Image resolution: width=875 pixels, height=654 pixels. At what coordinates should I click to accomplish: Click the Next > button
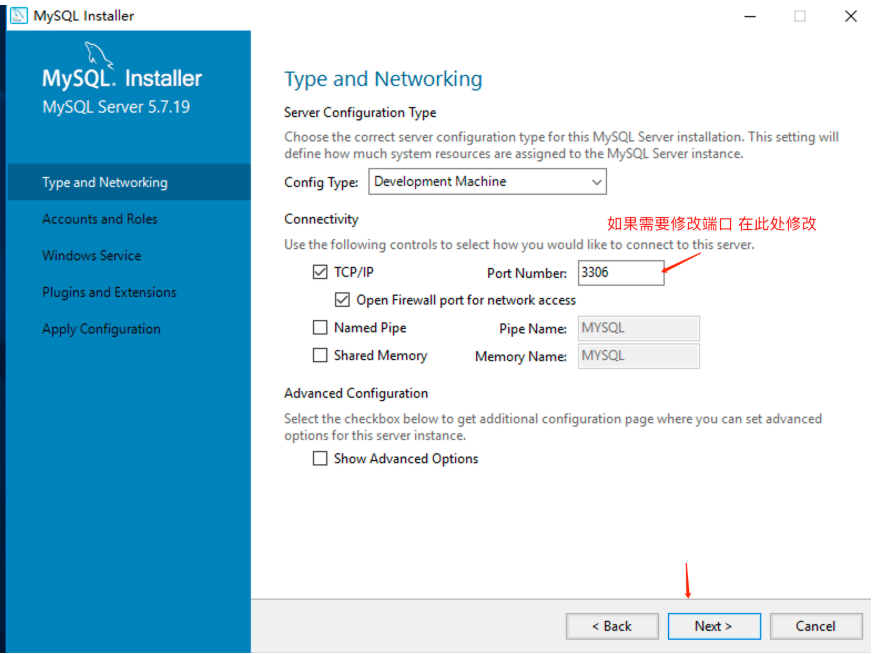point(714,626)
